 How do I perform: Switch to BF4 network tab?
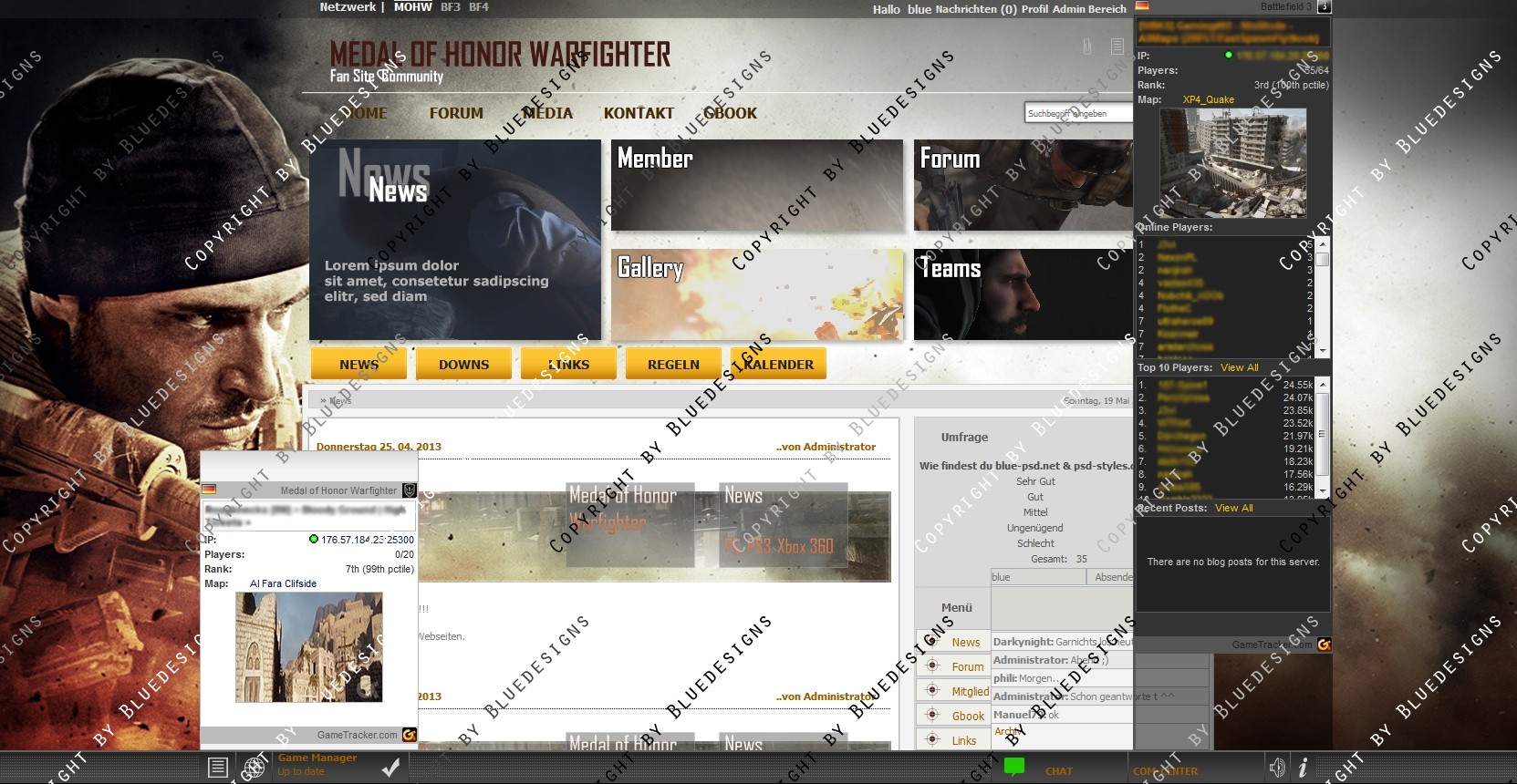pos(479,6)
